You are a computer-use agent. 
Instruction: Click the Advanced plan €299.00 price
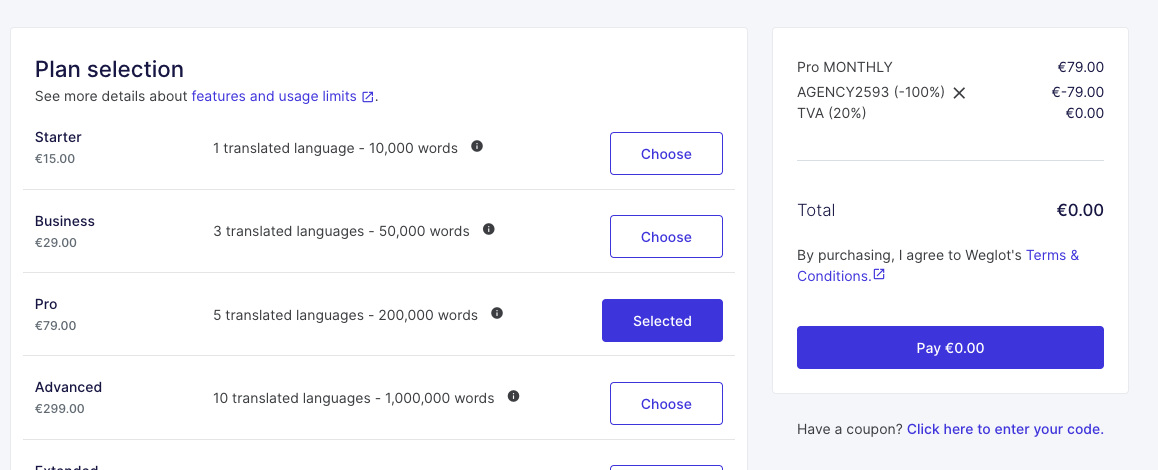point(60,408)
